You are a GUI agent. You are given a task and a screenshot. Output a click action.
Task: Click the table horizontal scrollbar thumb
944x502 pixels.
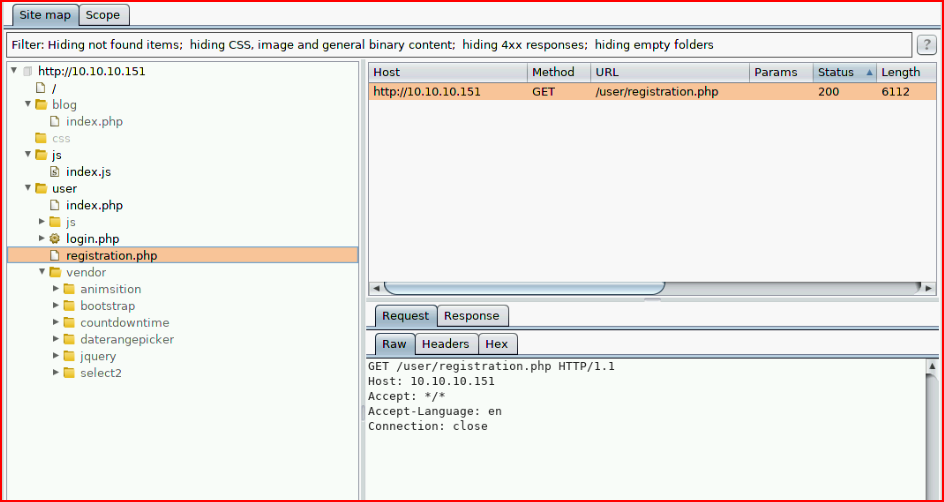(524, 288)
